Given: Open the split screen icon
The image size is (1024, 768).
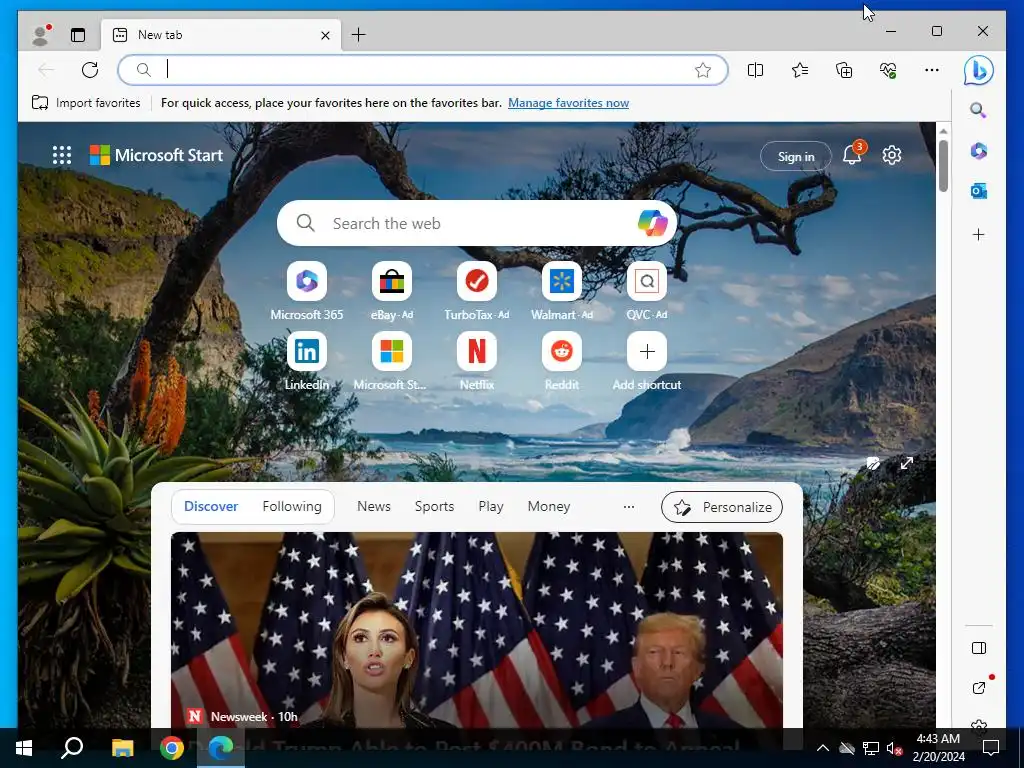Looking at the screenshot, I should click(x=756, y=70).
